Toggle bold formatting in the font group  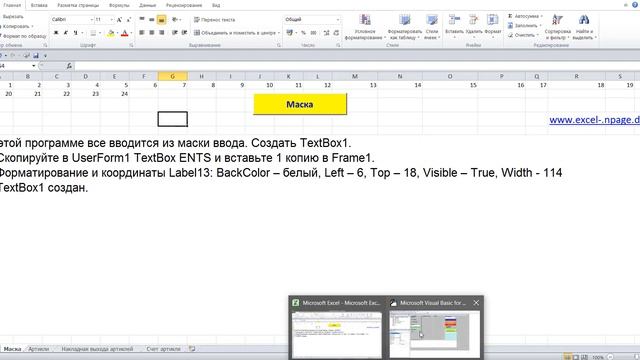(x=56, y=33)
